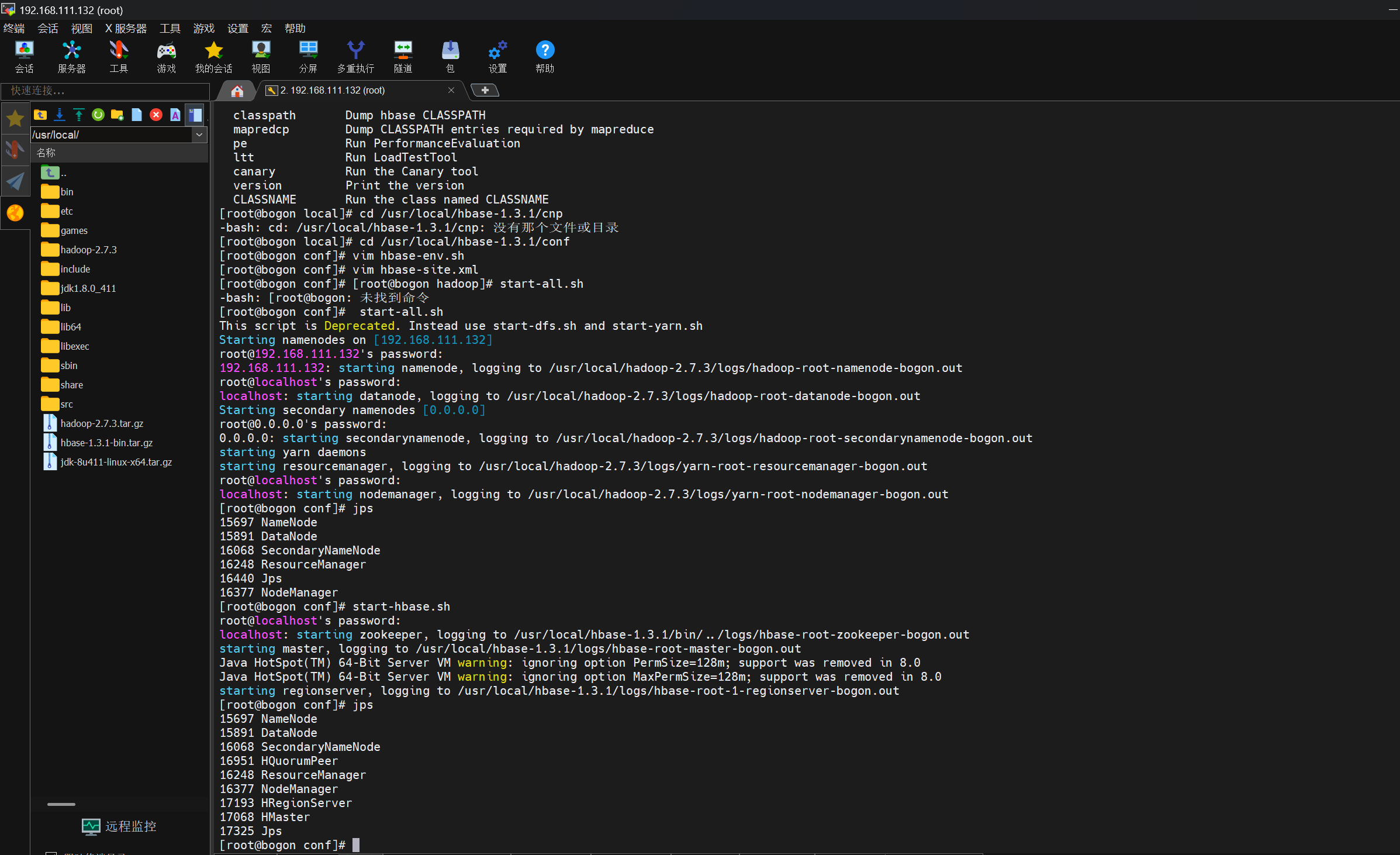This screenshot has width=1400, height=855.
Task: Switch to the star Sessions sidebar tab
Action: coord(15,119)
